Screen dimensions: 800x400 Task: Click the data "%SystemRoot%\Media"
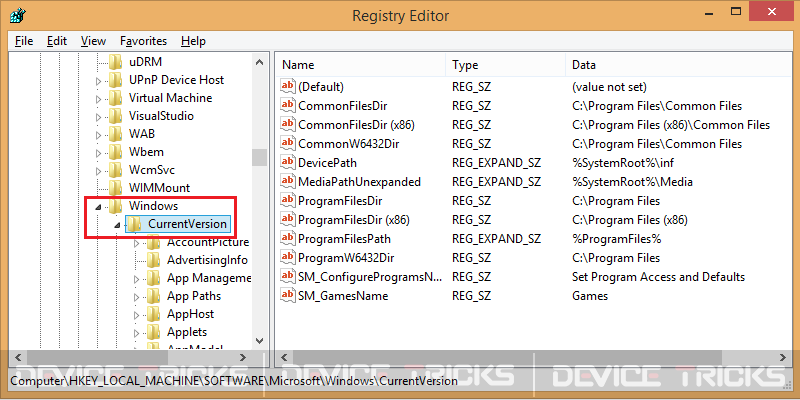coord(632,182)
